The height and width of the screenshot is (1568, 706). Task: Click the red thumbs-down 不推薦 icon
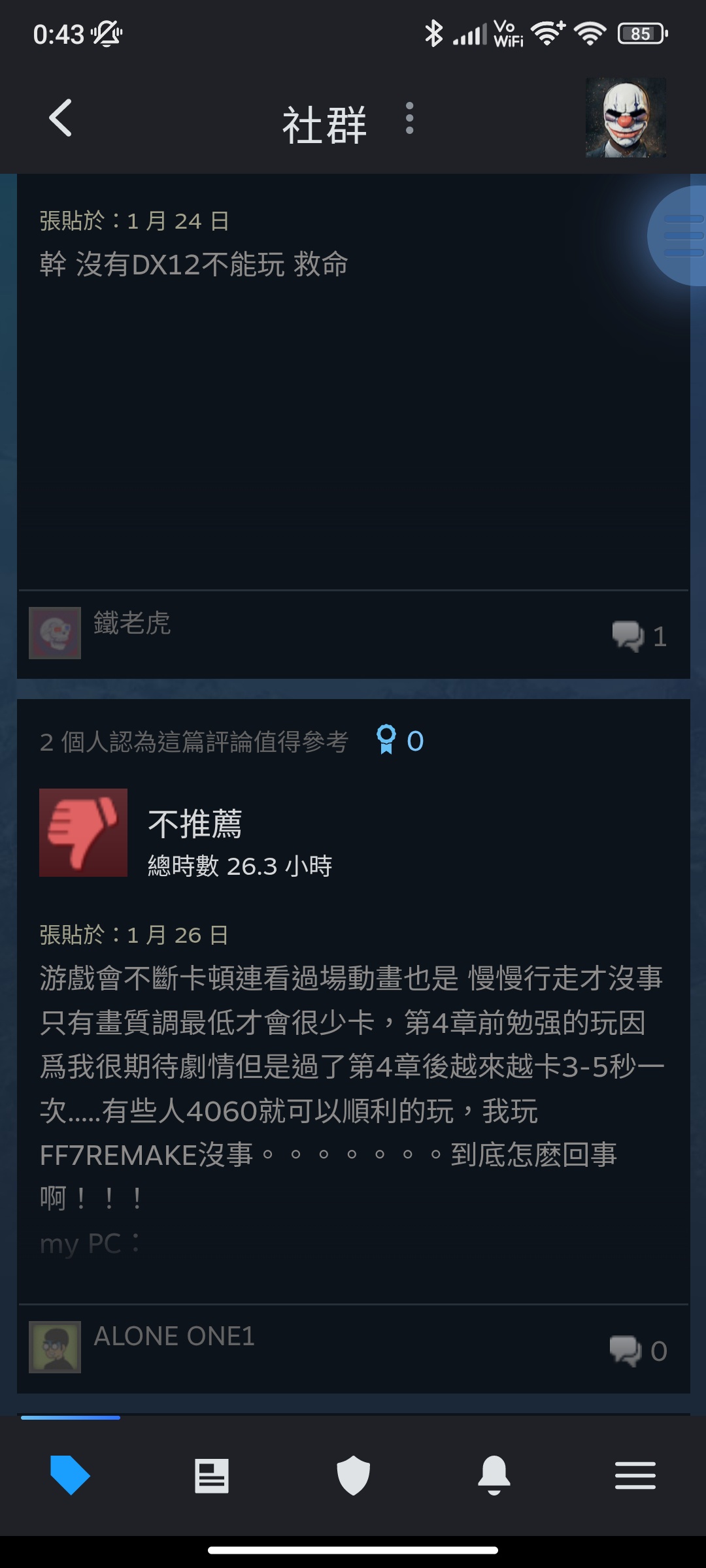pyautogui.click(x=83, y=832)
